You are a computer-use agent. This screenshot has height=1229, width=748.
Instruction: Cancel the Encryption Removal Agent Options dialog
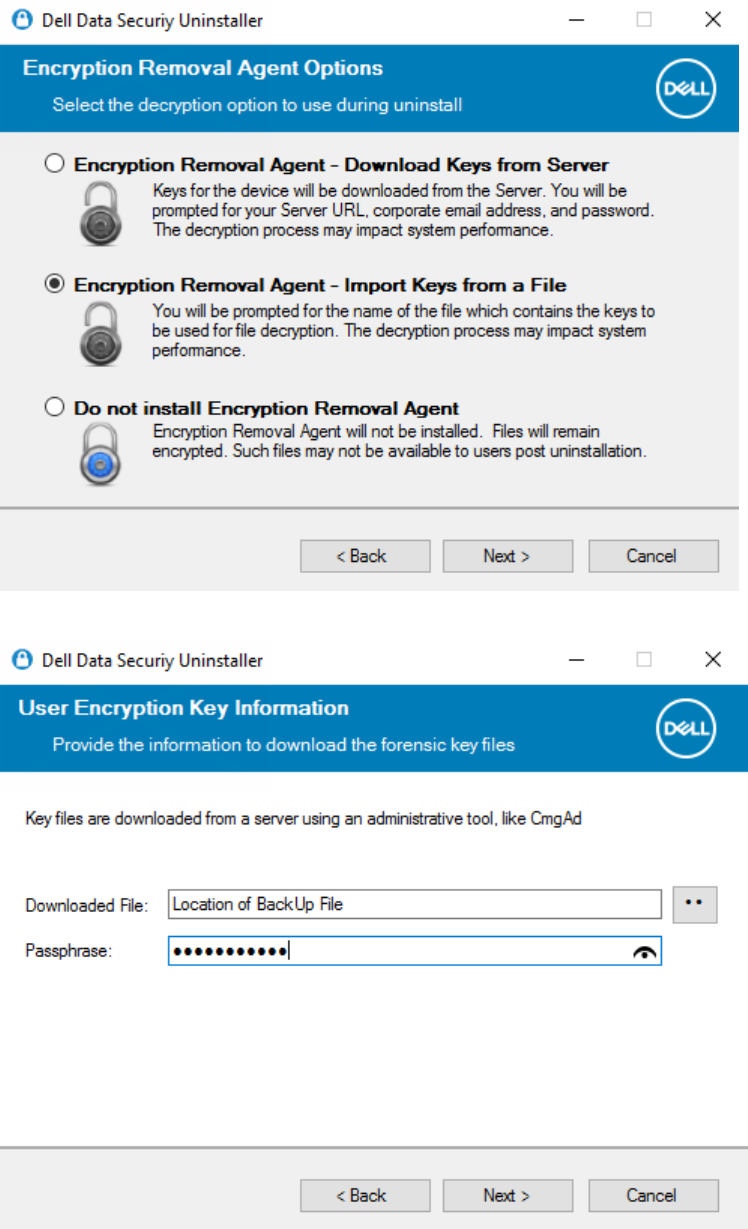pos(653,556)
